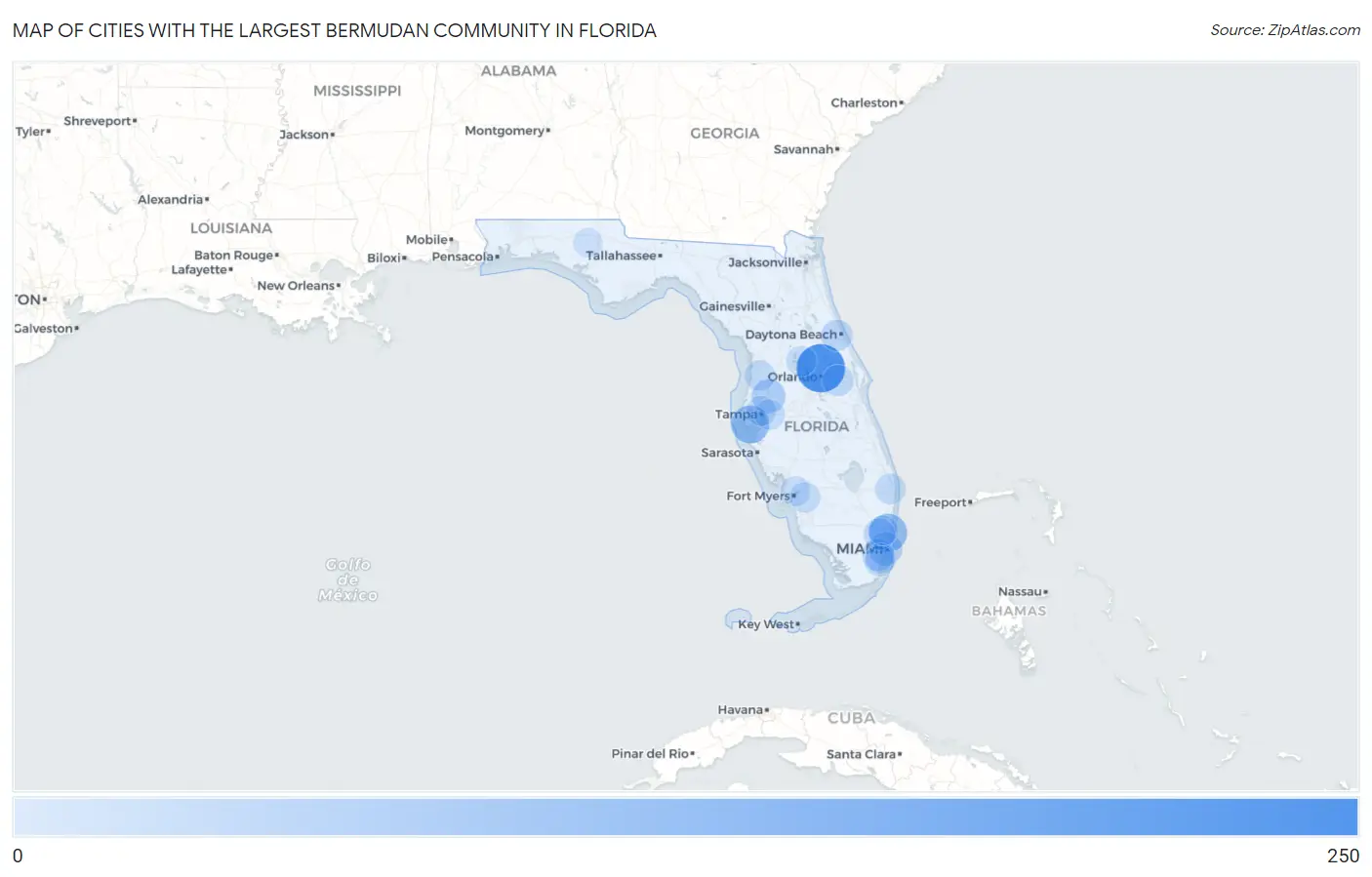
Task: Click the New Orleans label
Action: 296,286
